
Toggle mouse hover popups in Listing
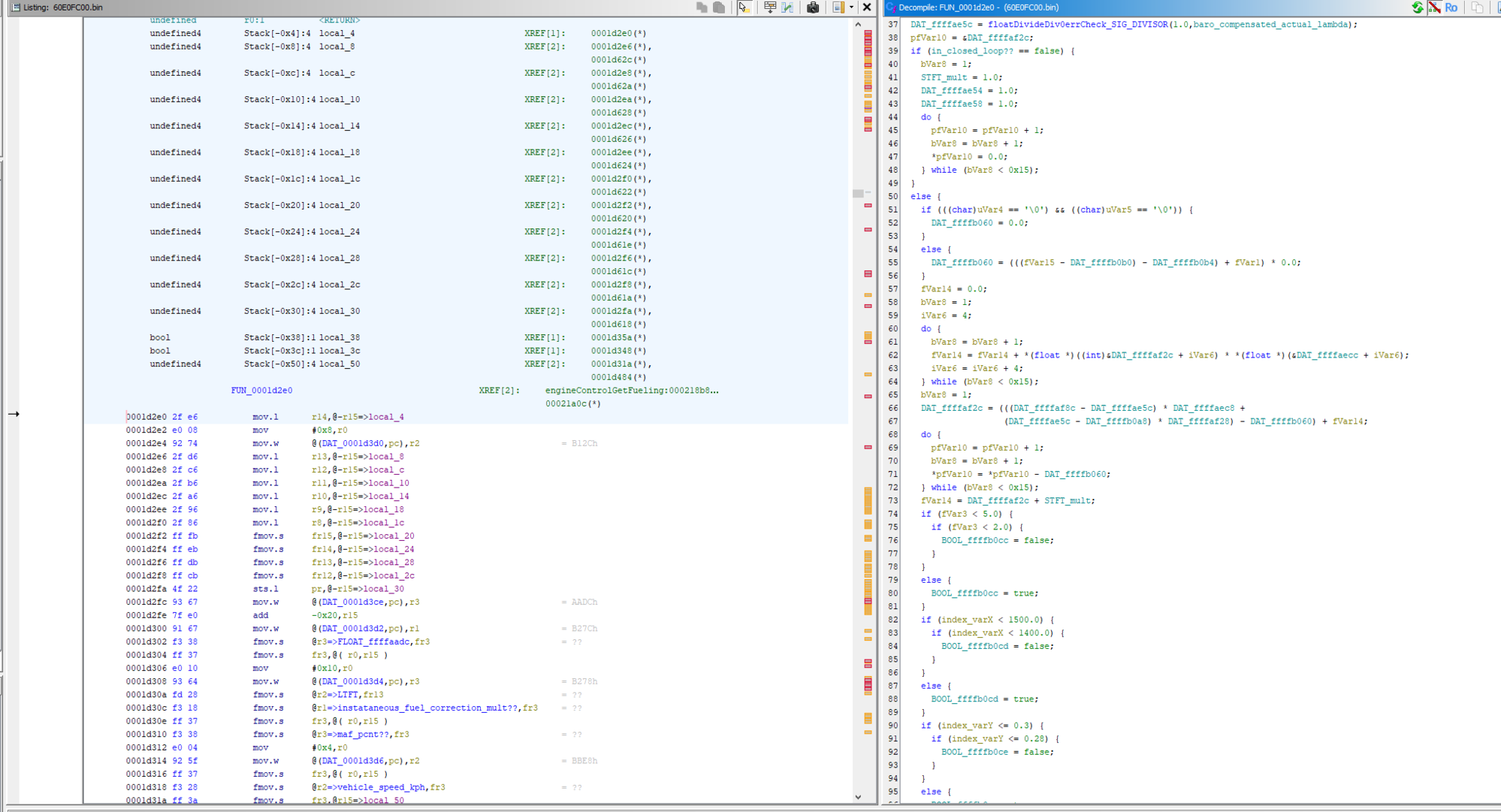(744, 8)
